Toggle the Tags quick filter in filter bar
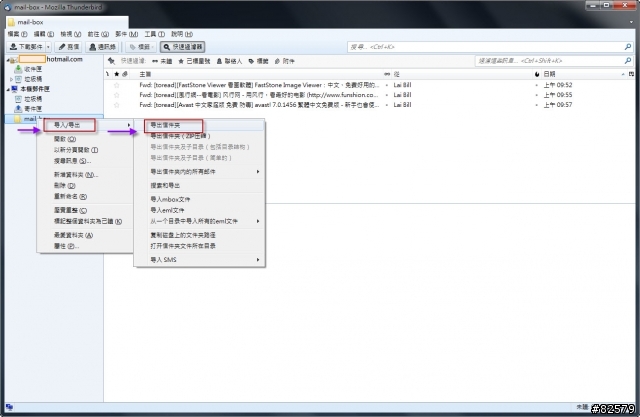Image resolution: width=640 pixels, height=417 pixels. pyautogui.click(x=258, y=61)
